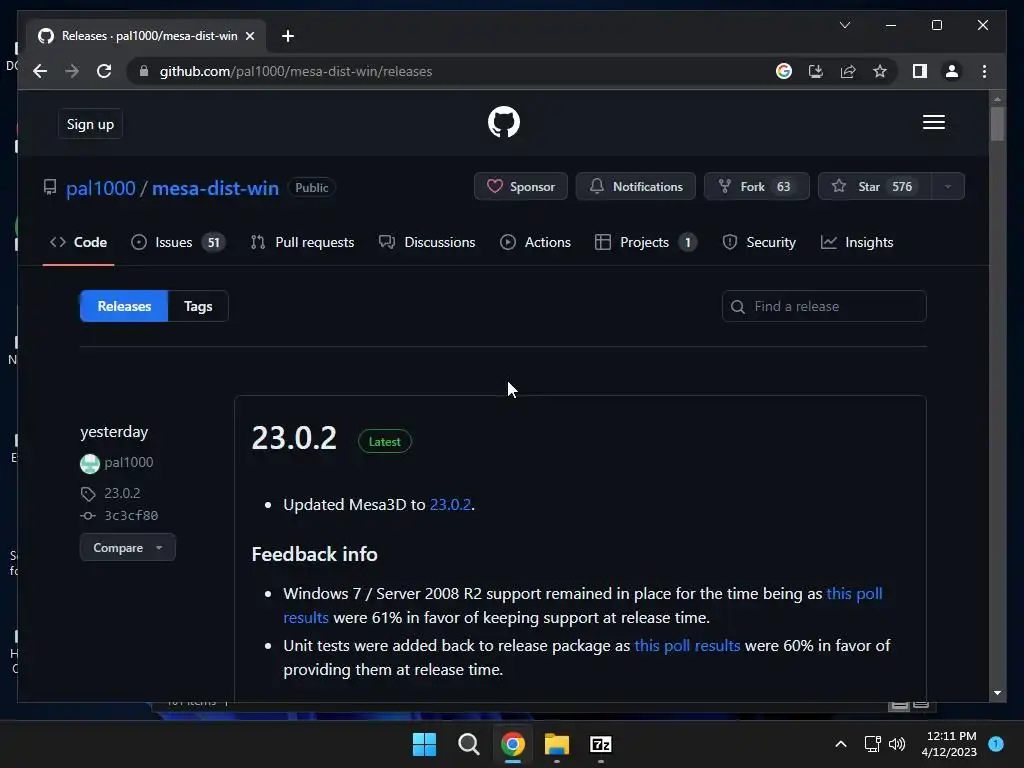The image size is (1024, 768).
Task: Open the notification count badge
Action: coord(996,744)
